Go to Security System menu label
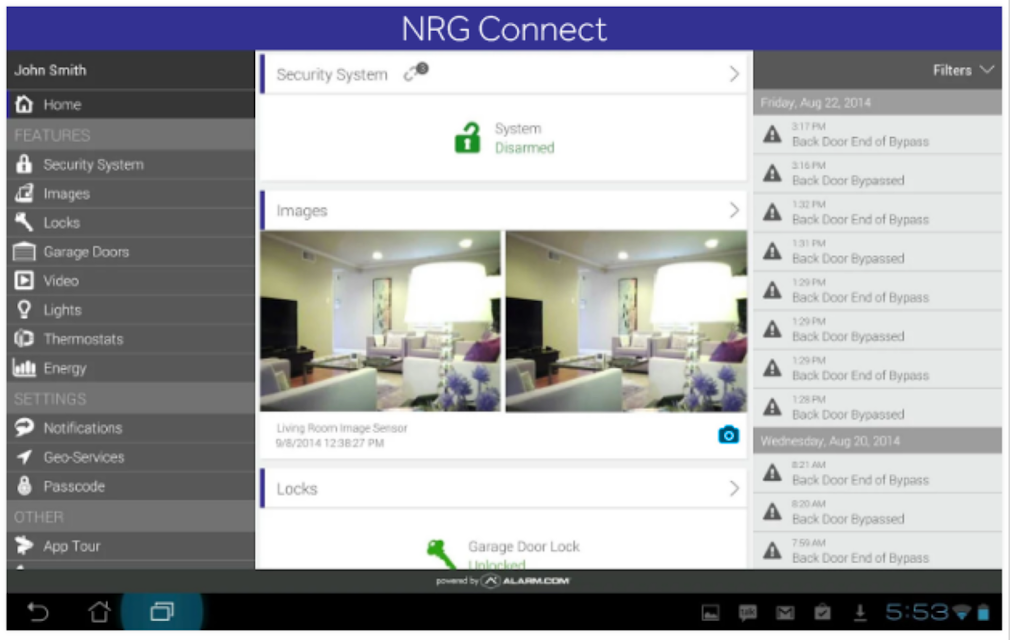Viewport: 1010px width, 640px height. pos(93,165)
